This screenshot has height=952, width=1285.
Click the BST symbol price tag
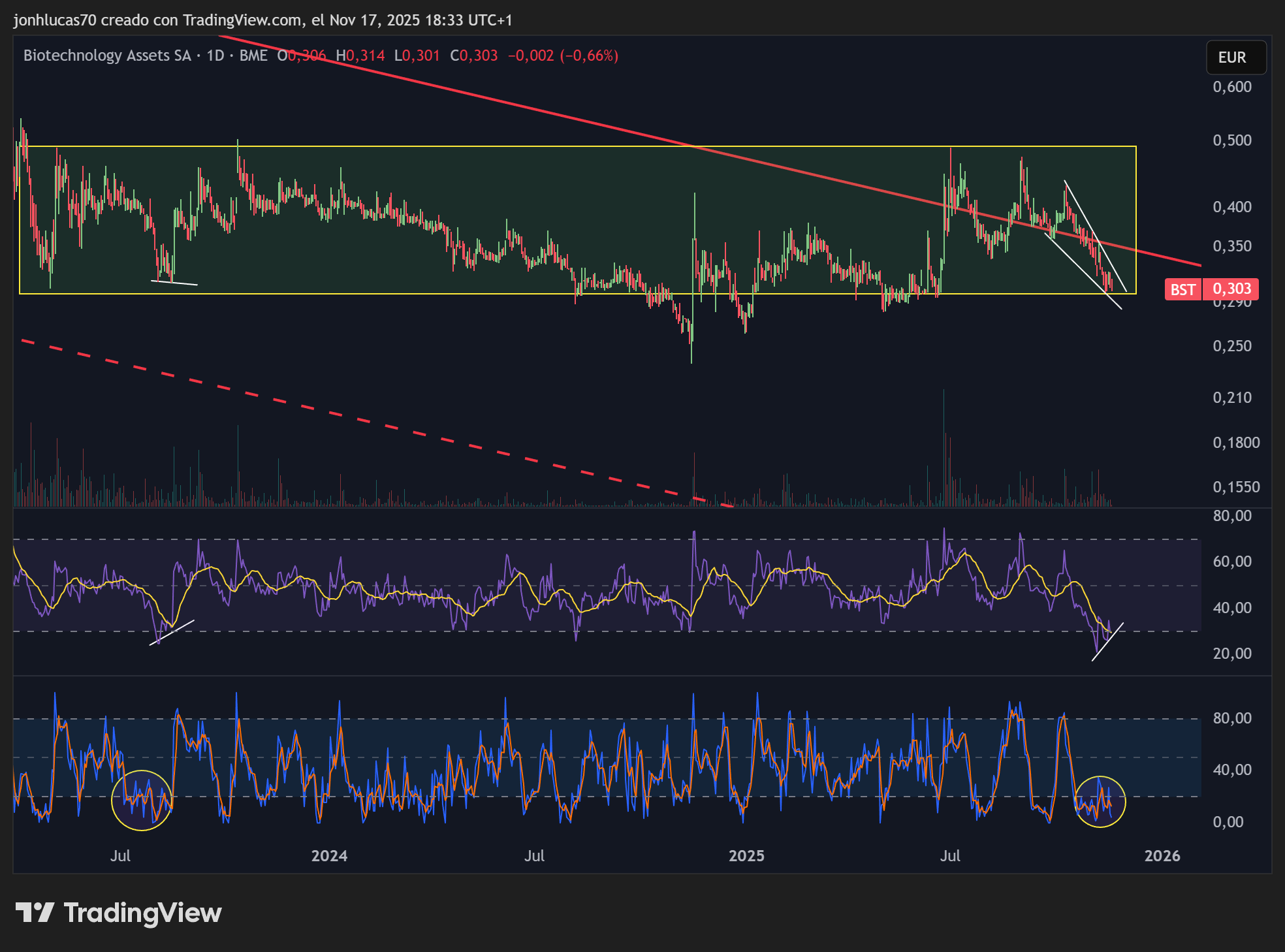click(1182, 289)
